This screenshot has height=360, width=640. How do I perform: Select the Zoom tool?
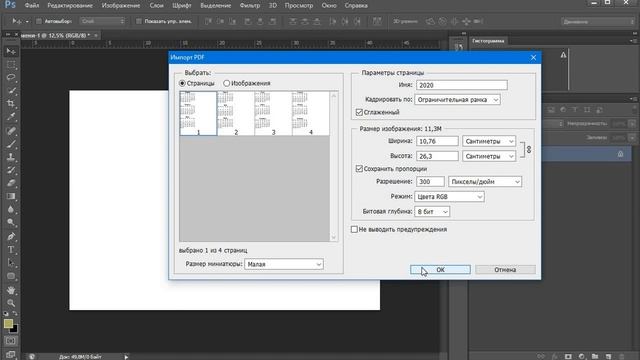point(11,303)
